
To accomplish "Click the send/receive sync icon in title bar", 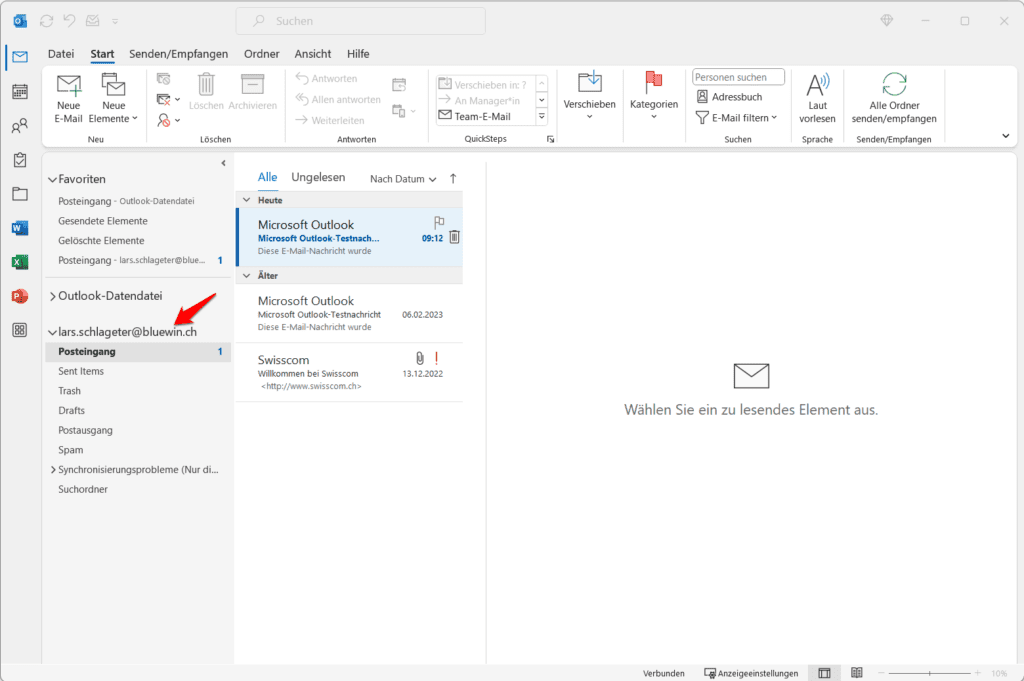I will click(46, 21).
